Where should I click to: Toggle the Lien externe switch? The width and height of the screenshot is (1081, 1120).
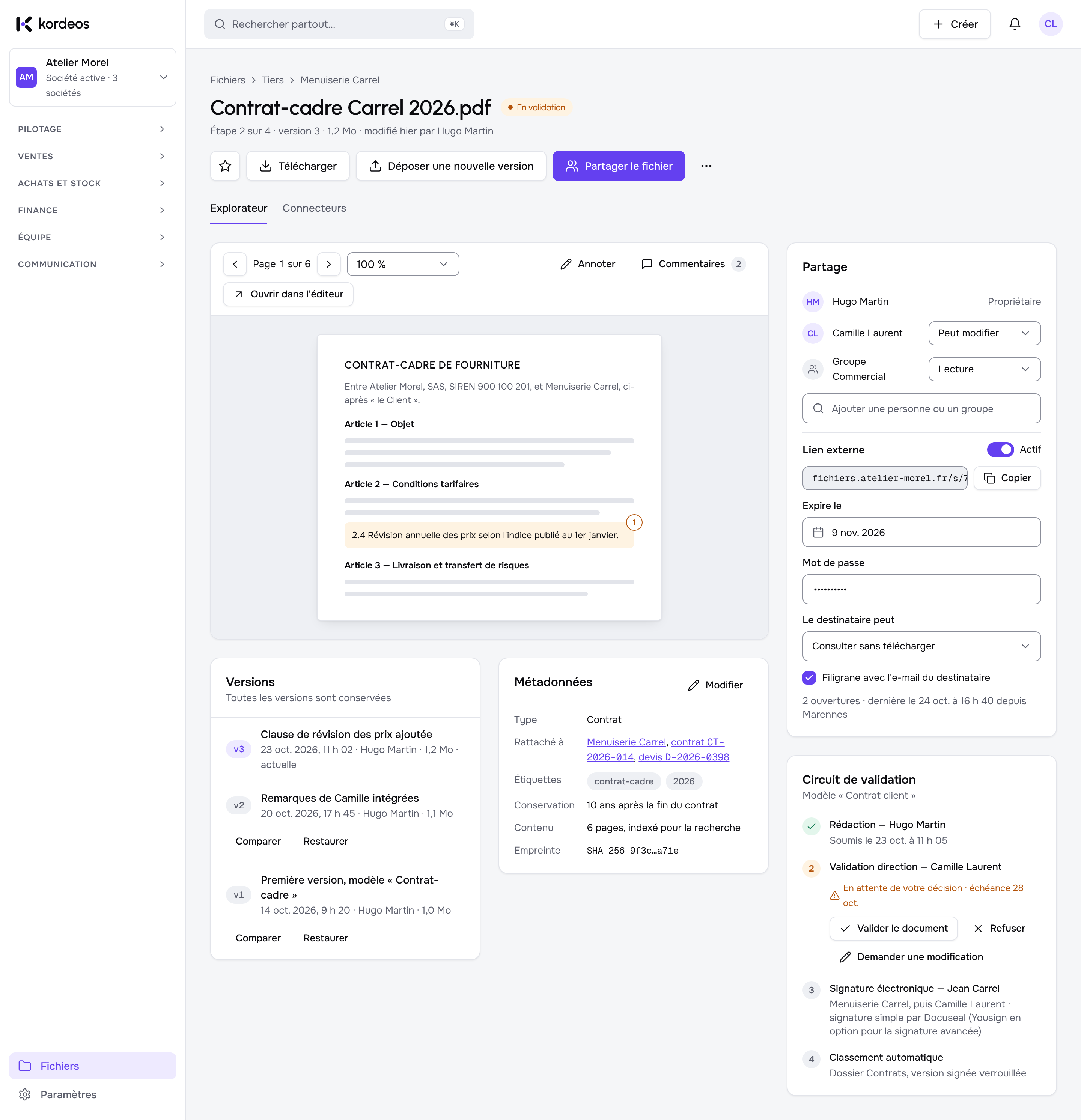(1000, 449)
